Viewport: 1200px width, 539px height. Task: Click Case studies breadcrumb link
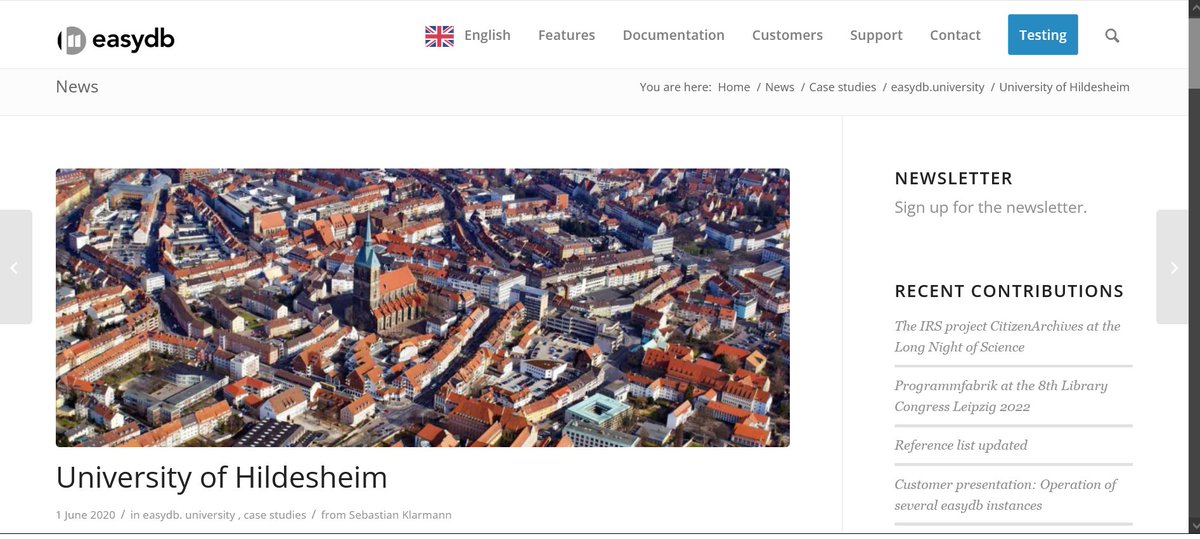tap(842, 87)
